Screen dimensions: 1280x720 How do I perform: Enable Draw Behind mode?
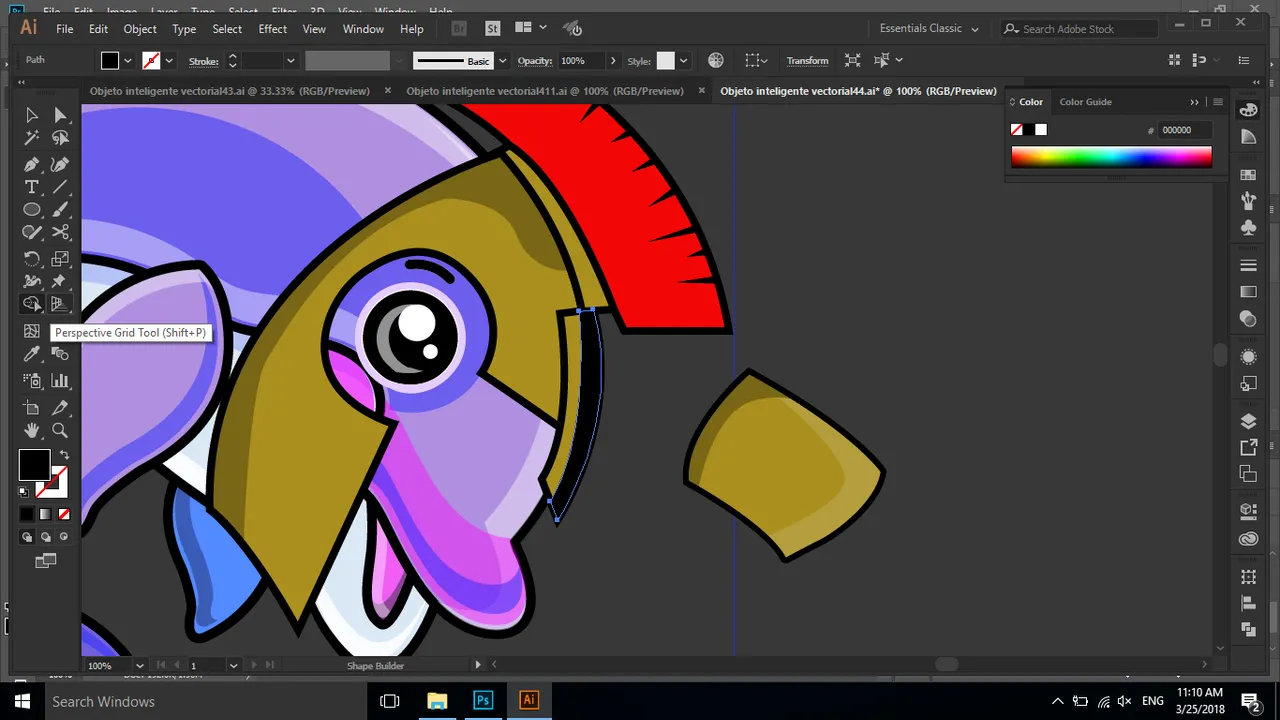coord(46,537)
